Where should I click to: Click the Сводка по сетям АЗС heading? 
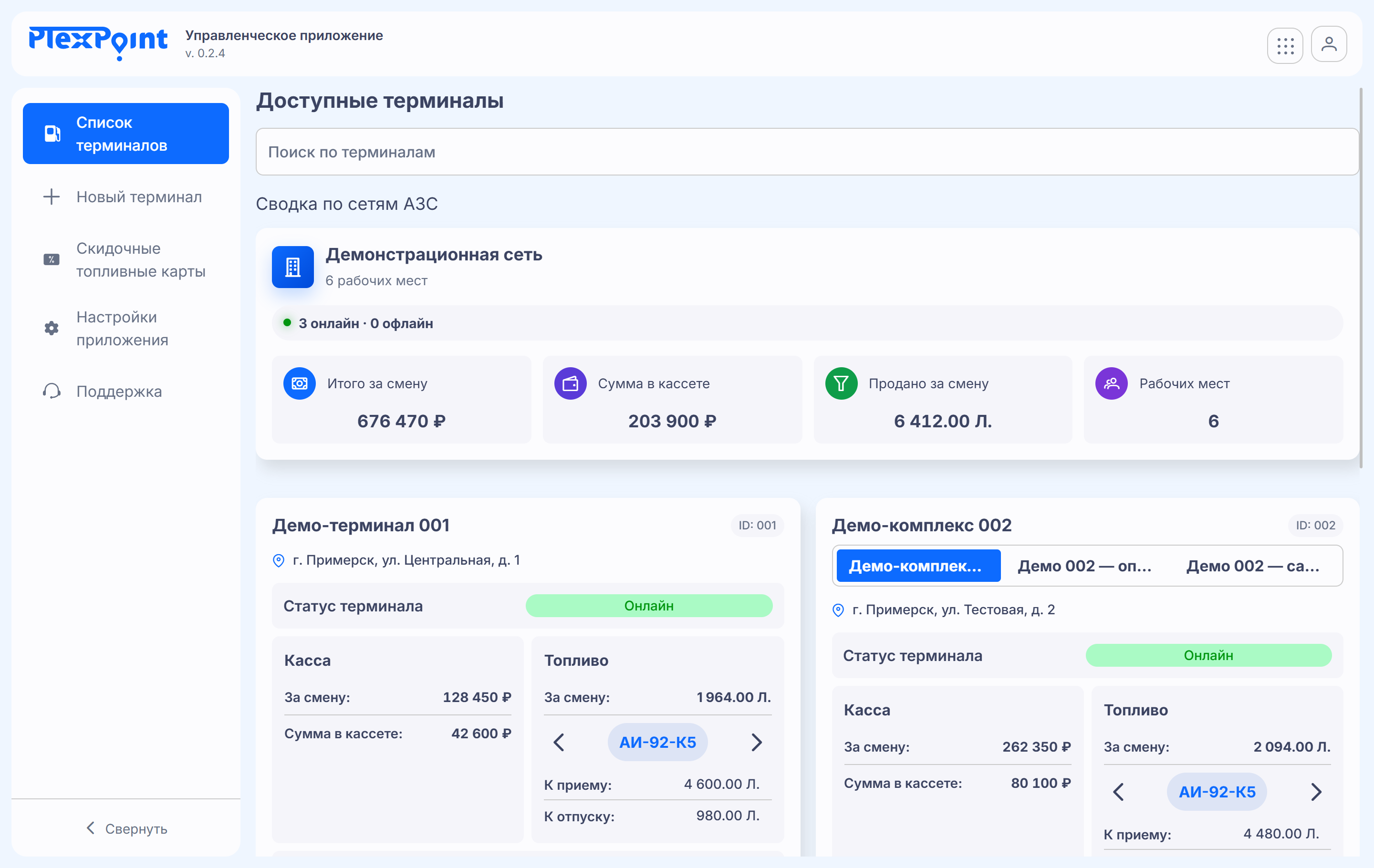(346, 204)
